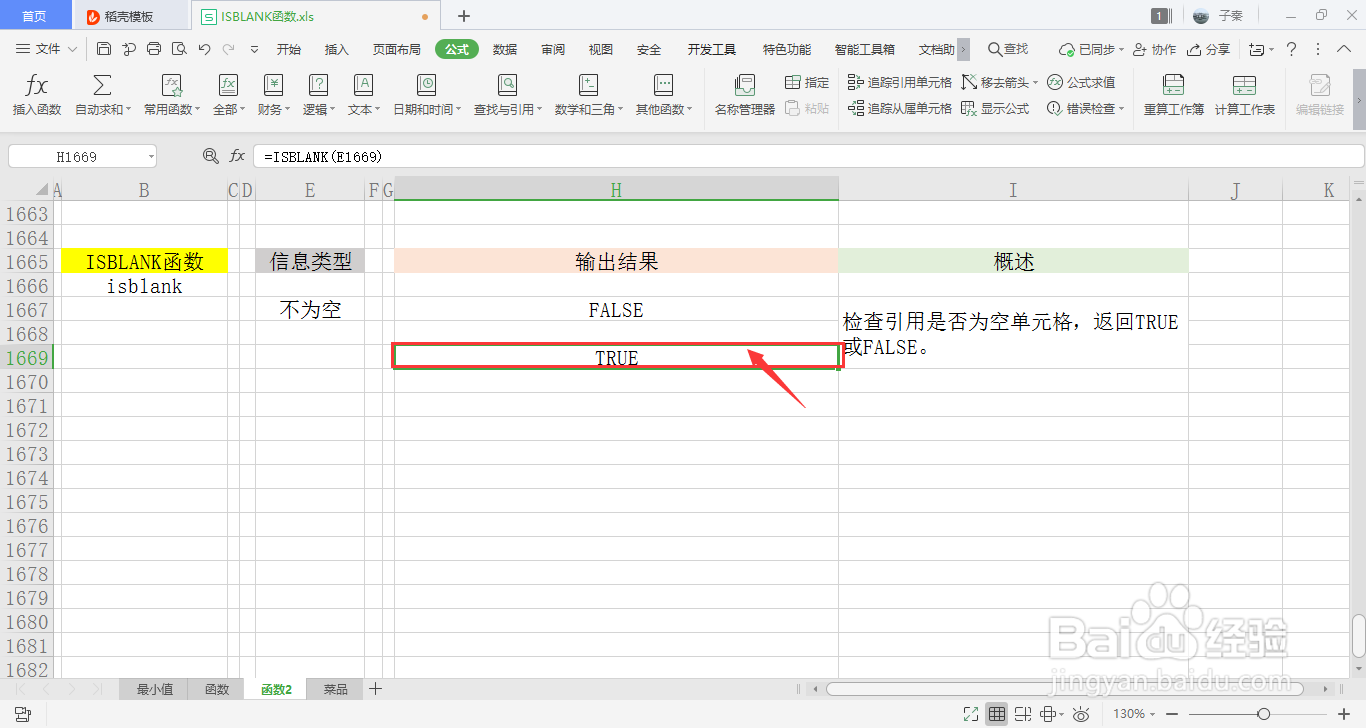Expand the 移去箭头 dropdown
Viewport: 1366px width, 728px height.
pos(1036,83)
